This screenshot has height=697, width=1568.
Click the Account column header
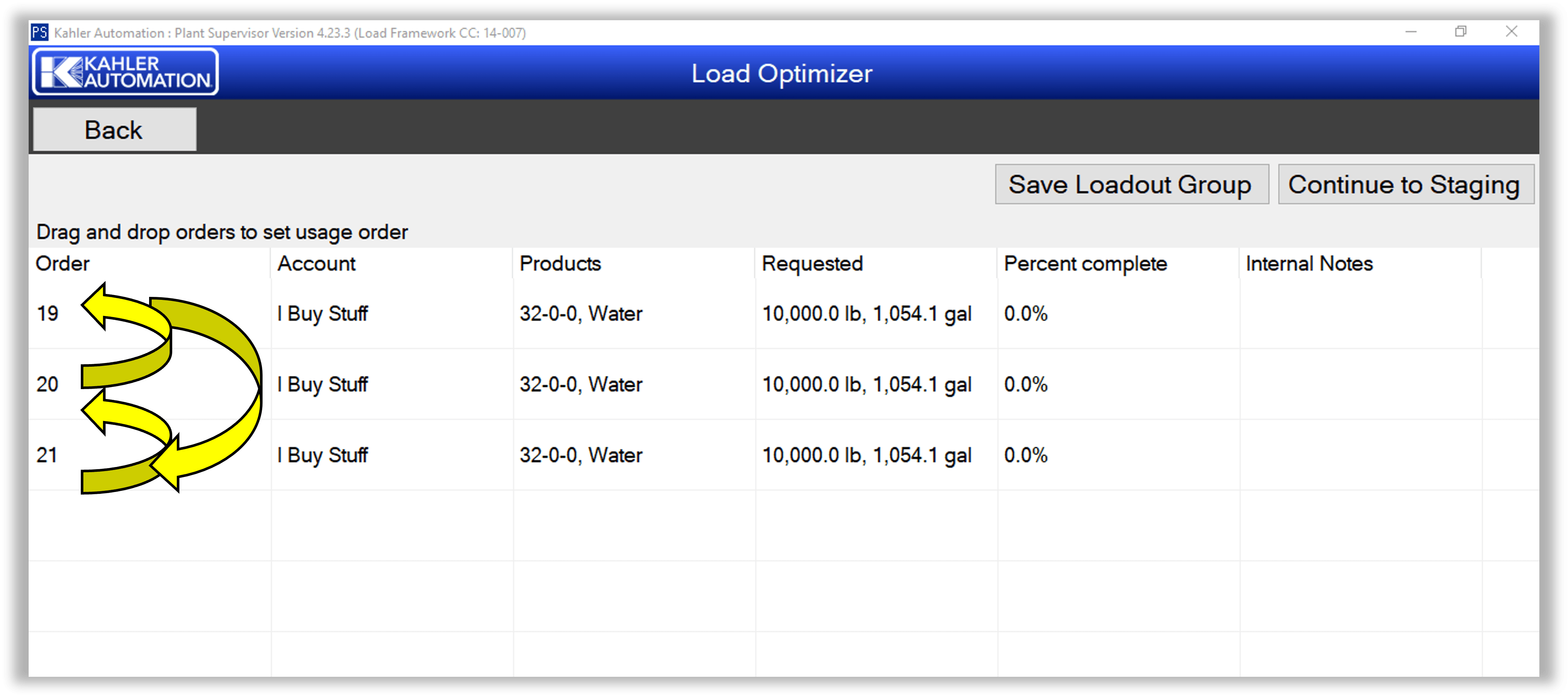pyautogui.click(x=316, y=263)
